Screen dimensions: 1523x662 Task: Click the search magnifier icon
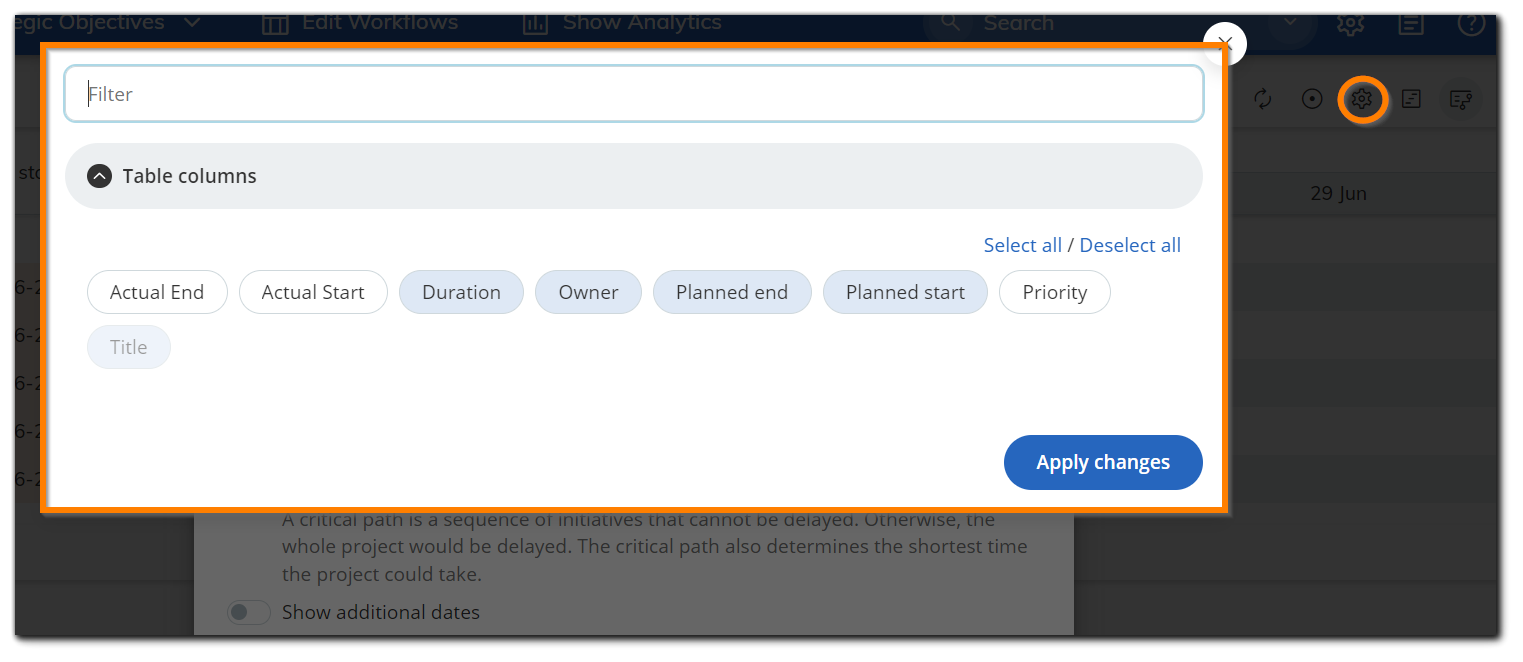(x=951, y=23)
